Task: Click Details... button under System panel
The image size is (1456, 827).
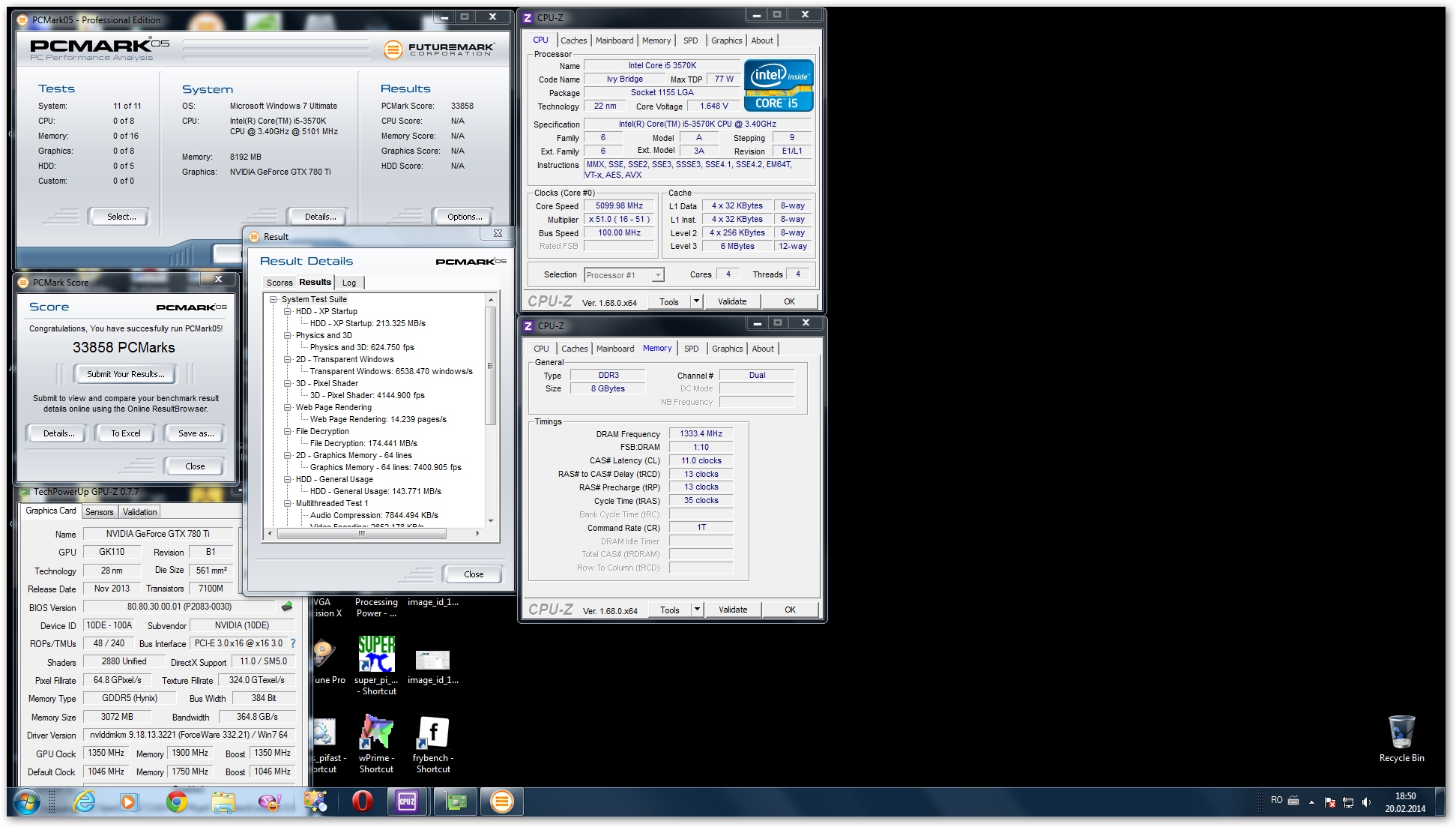Action: tap(320, 217)
